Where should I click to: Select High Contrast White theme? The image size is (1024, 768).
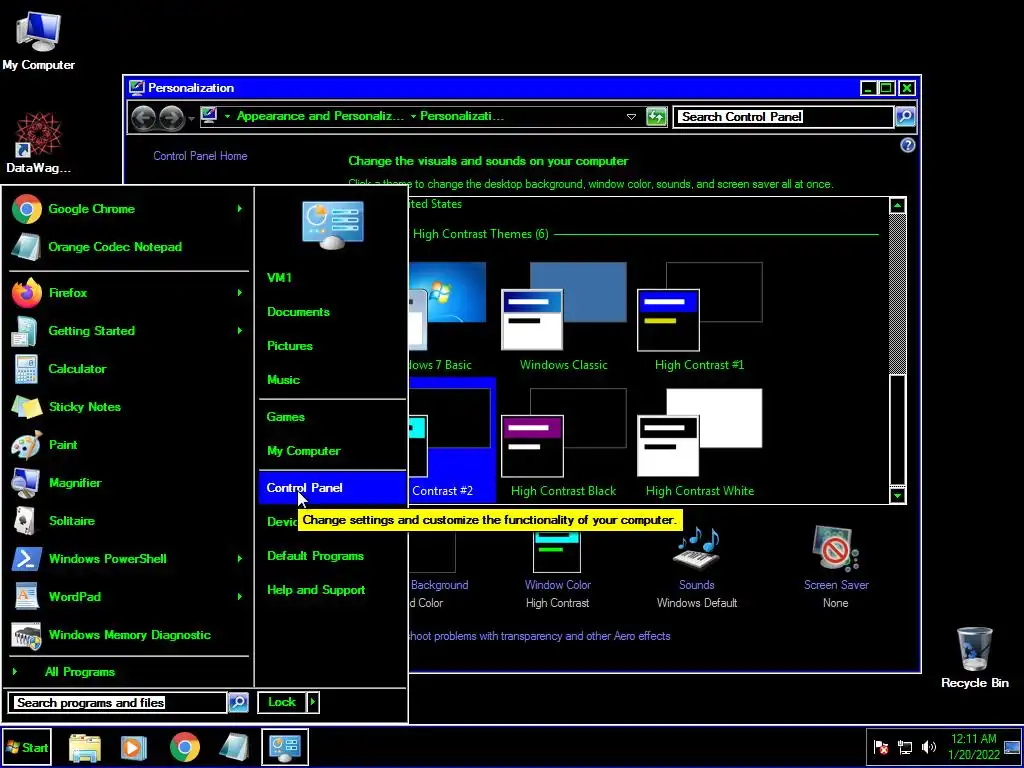[699, 443]
